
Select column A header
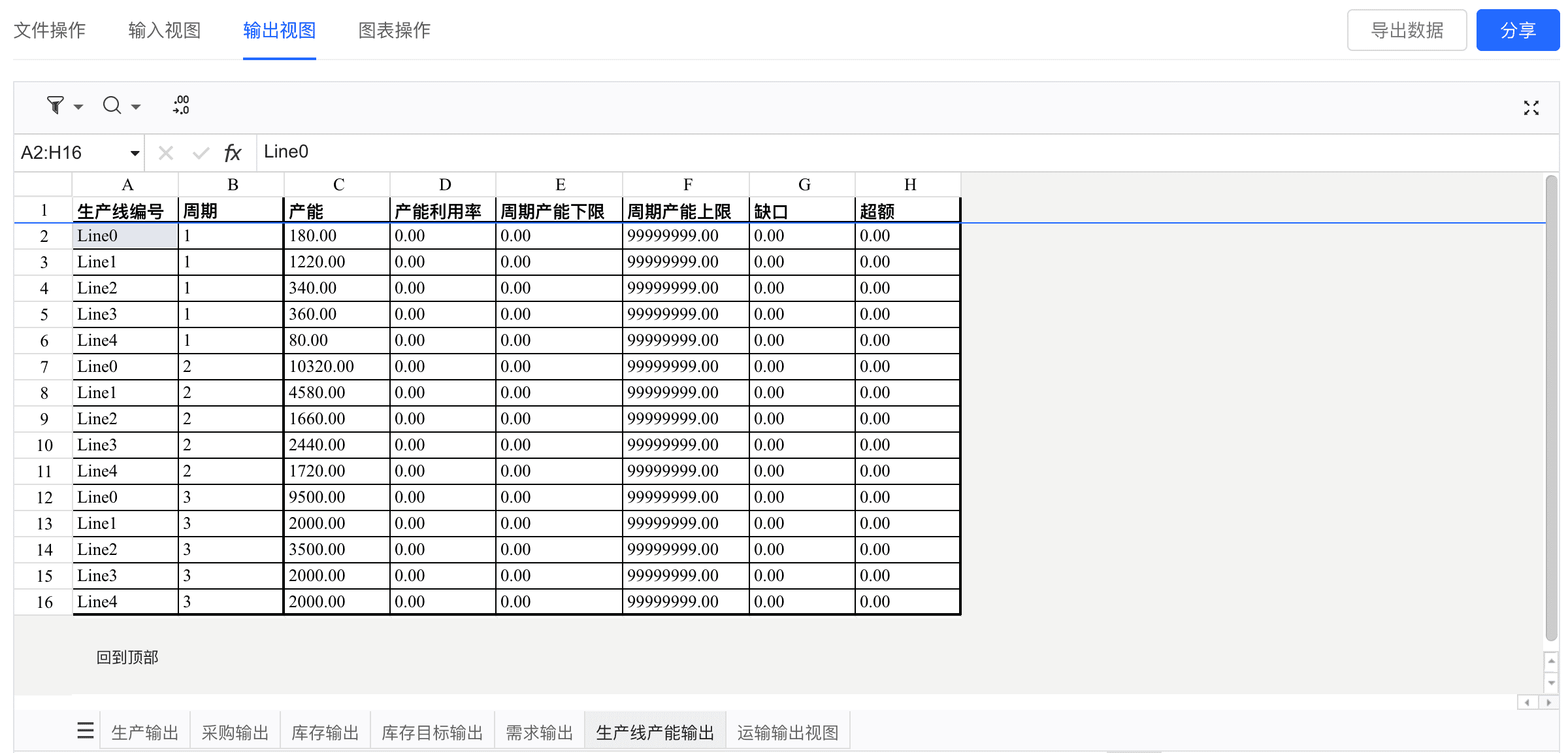pos(125,184)
